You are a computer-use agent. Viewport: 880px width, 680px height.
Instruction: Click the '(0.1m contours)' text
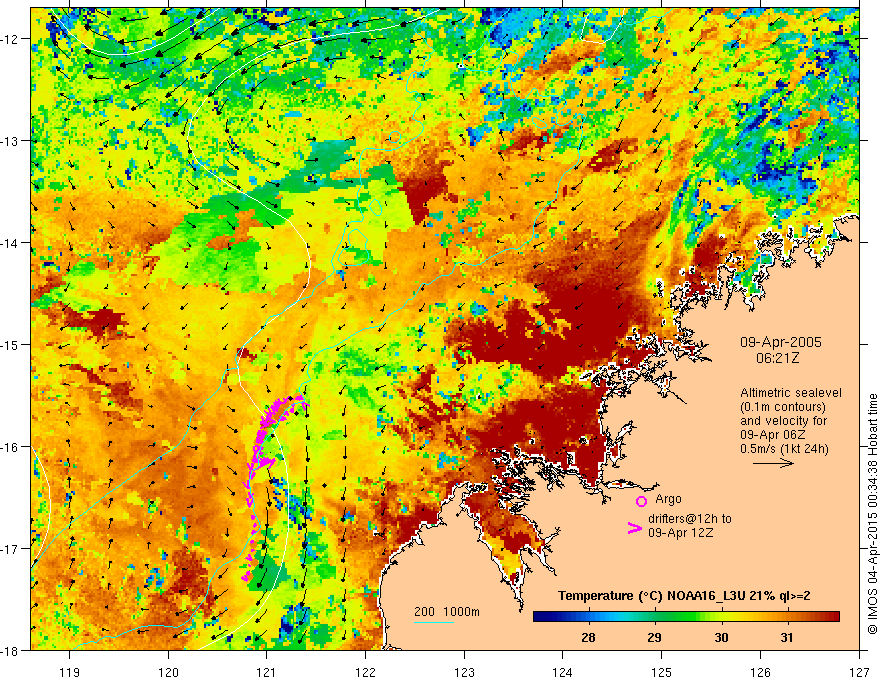[x=783, y=407]
